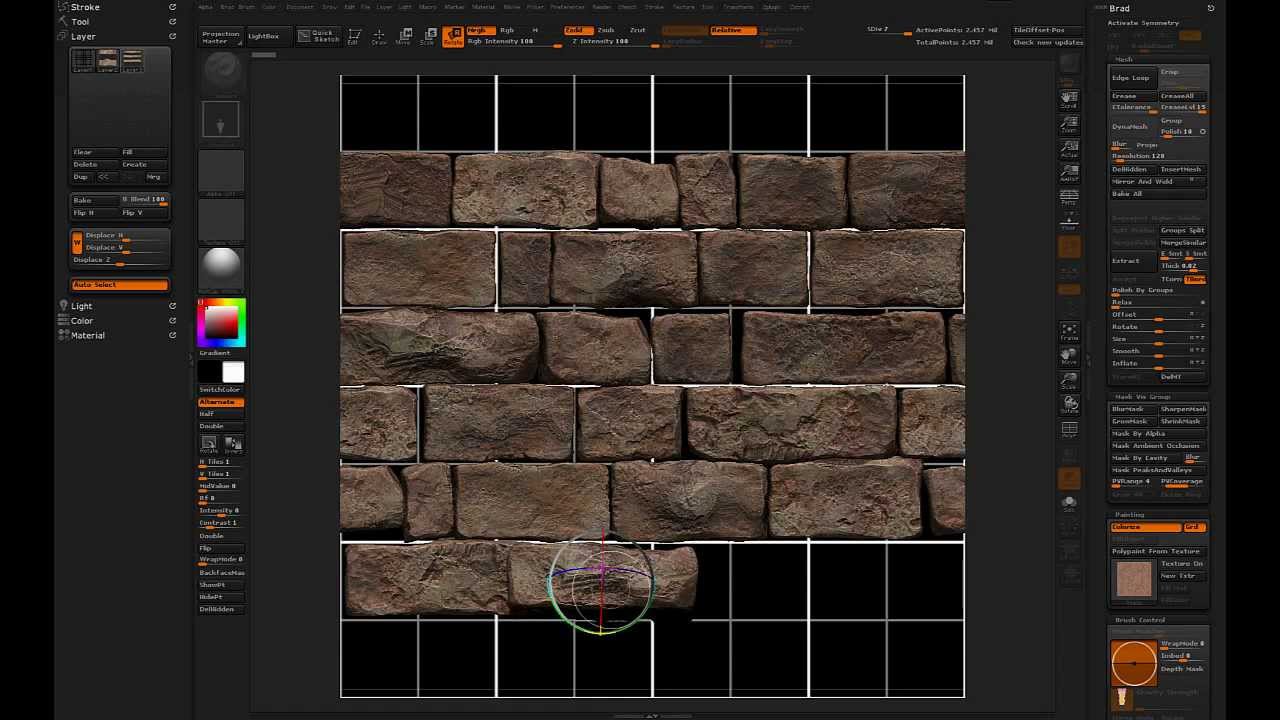Select the Draw mode icon

379,37
